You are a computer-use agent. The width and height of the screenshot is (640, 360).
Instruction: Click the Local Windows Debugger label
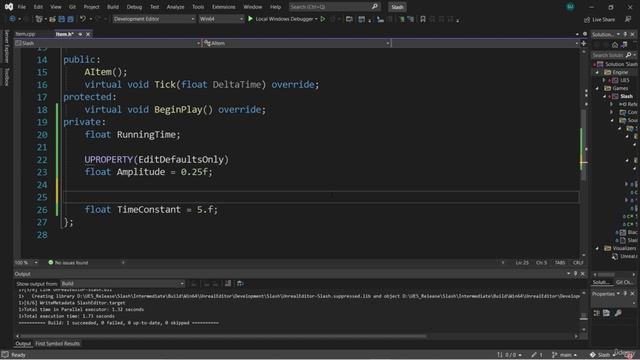point(284,19)
